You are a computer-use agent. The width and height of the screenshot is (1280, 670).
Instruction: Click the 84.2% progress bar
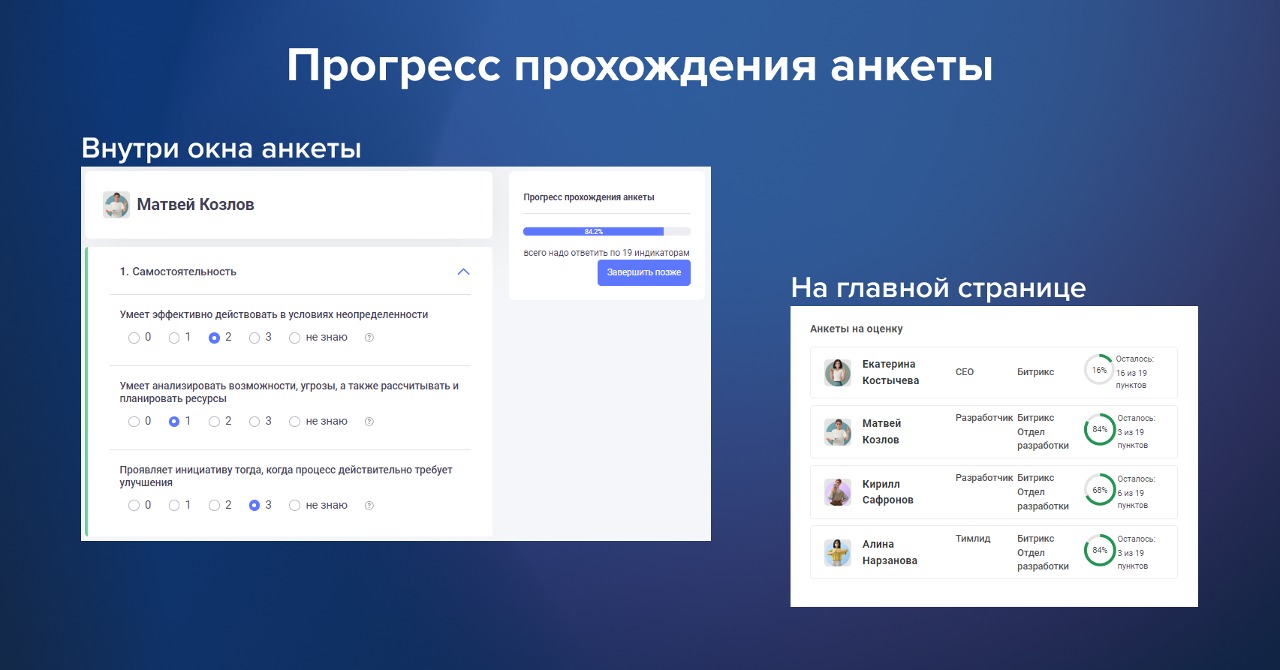pos(606,231)
